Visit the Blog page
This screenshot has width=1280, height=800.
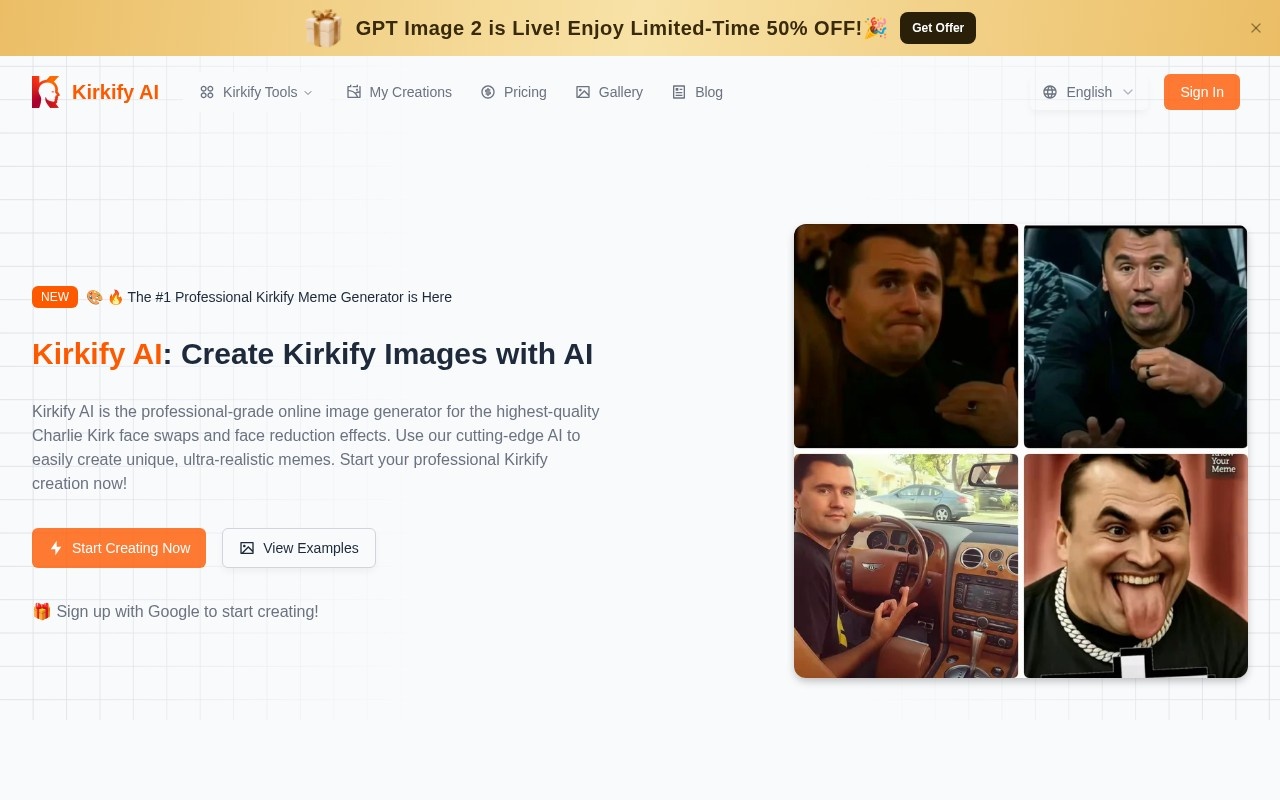click(x=697, y=92)
